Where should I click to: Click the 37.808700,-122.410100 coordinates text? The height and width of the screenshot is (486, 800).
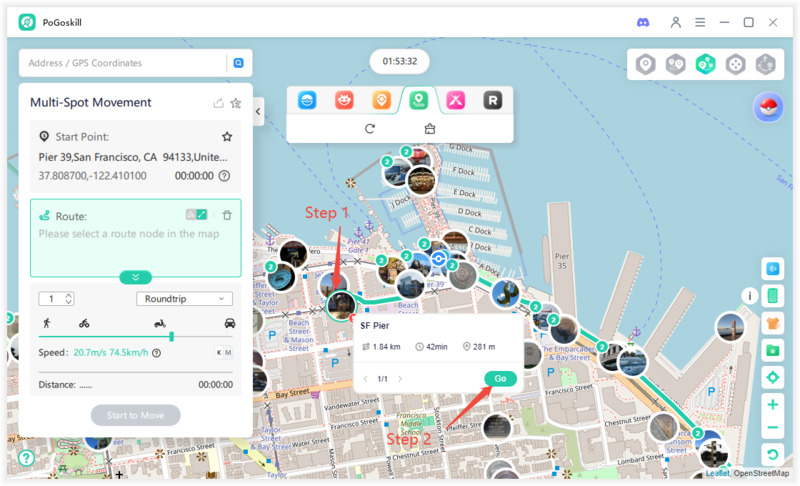(x=92, y=176)
